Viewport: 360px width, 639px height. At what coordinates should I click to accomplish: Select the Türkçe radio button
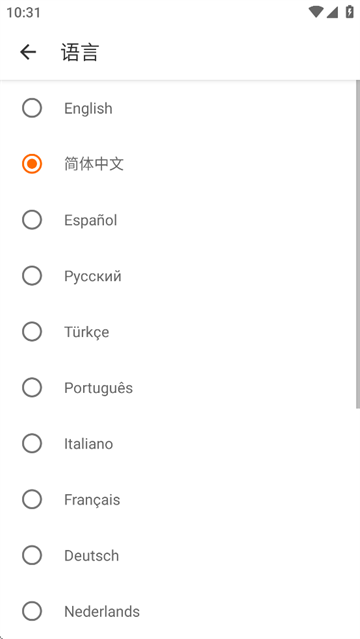coord(32,332)
